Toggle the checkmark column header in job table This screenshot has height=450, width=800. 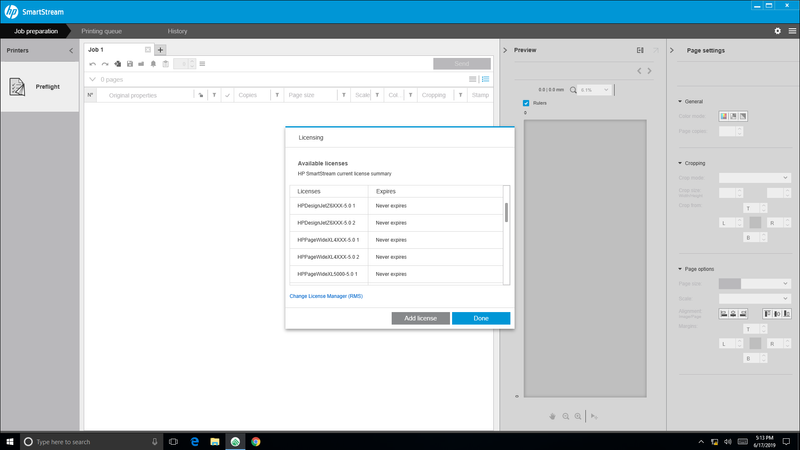tap(228, 95)
